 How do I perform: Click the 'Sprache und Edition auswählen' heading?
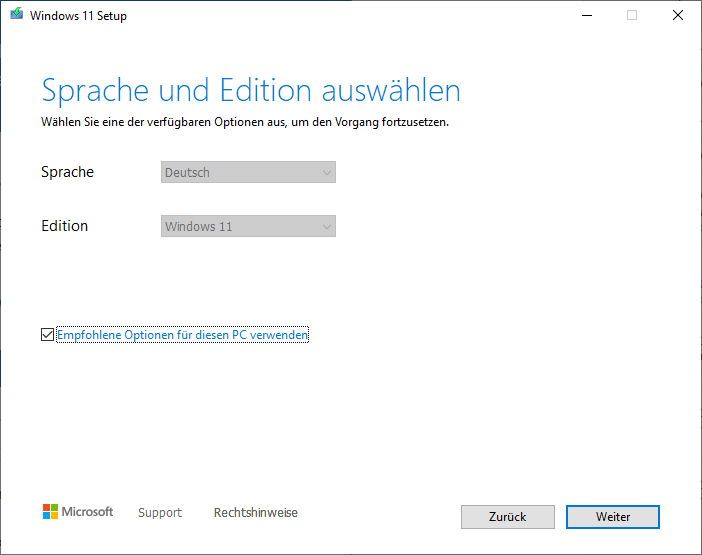250,91
